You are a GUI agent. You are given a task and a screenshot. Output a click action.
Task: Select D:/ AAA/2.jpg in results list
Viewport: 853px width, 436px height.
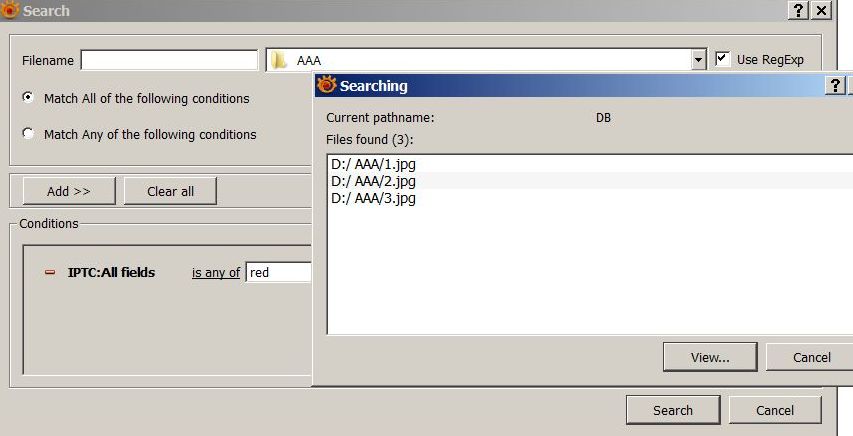click(x=373, y=181)
